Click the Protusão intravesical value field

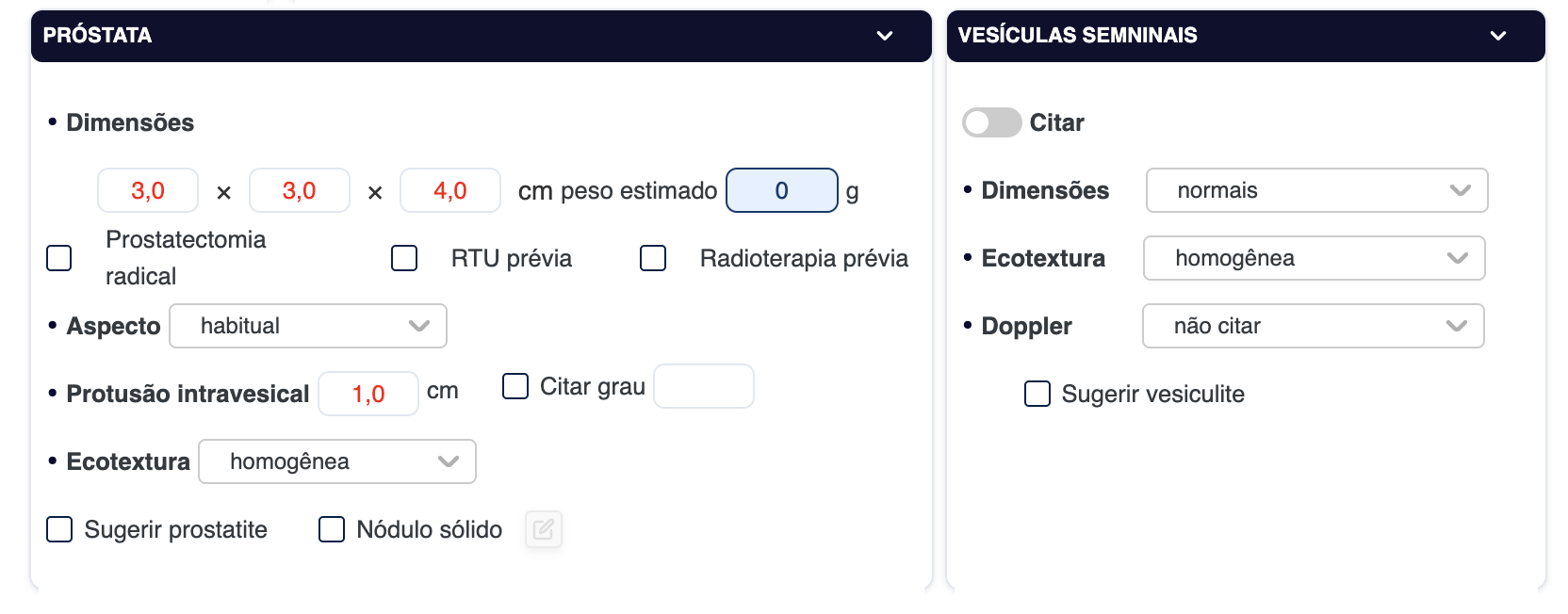[x=368, y=394]
